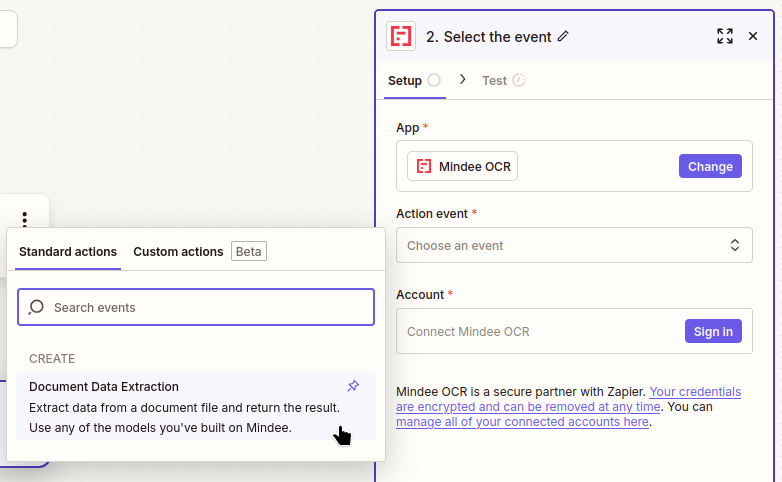782x482 pixels.
Task: Click the Change app button
Action: tap(710, 166)
